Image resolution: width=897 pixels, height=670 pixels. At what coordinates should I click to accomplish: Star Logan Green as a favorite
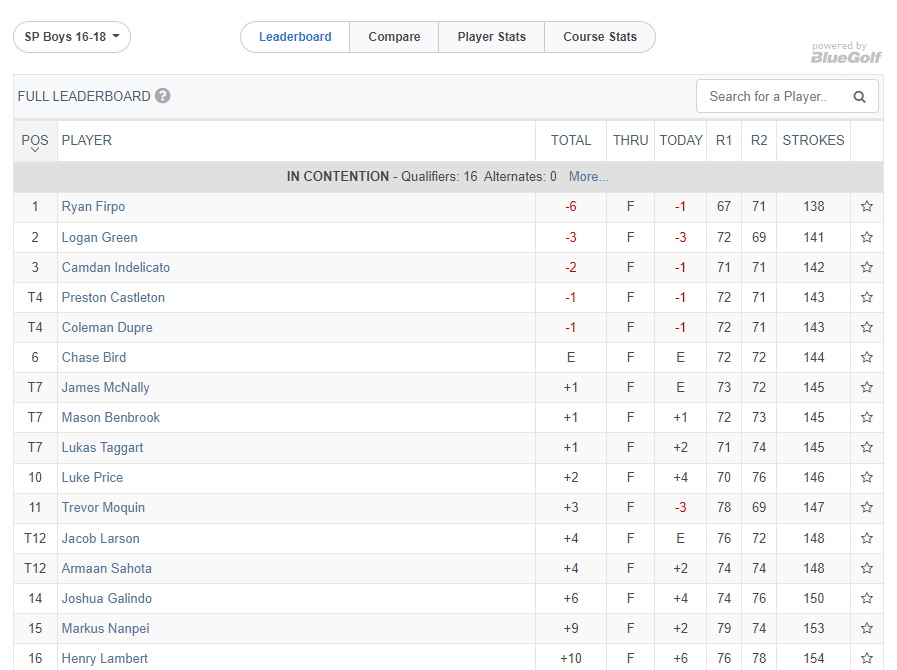867,237
